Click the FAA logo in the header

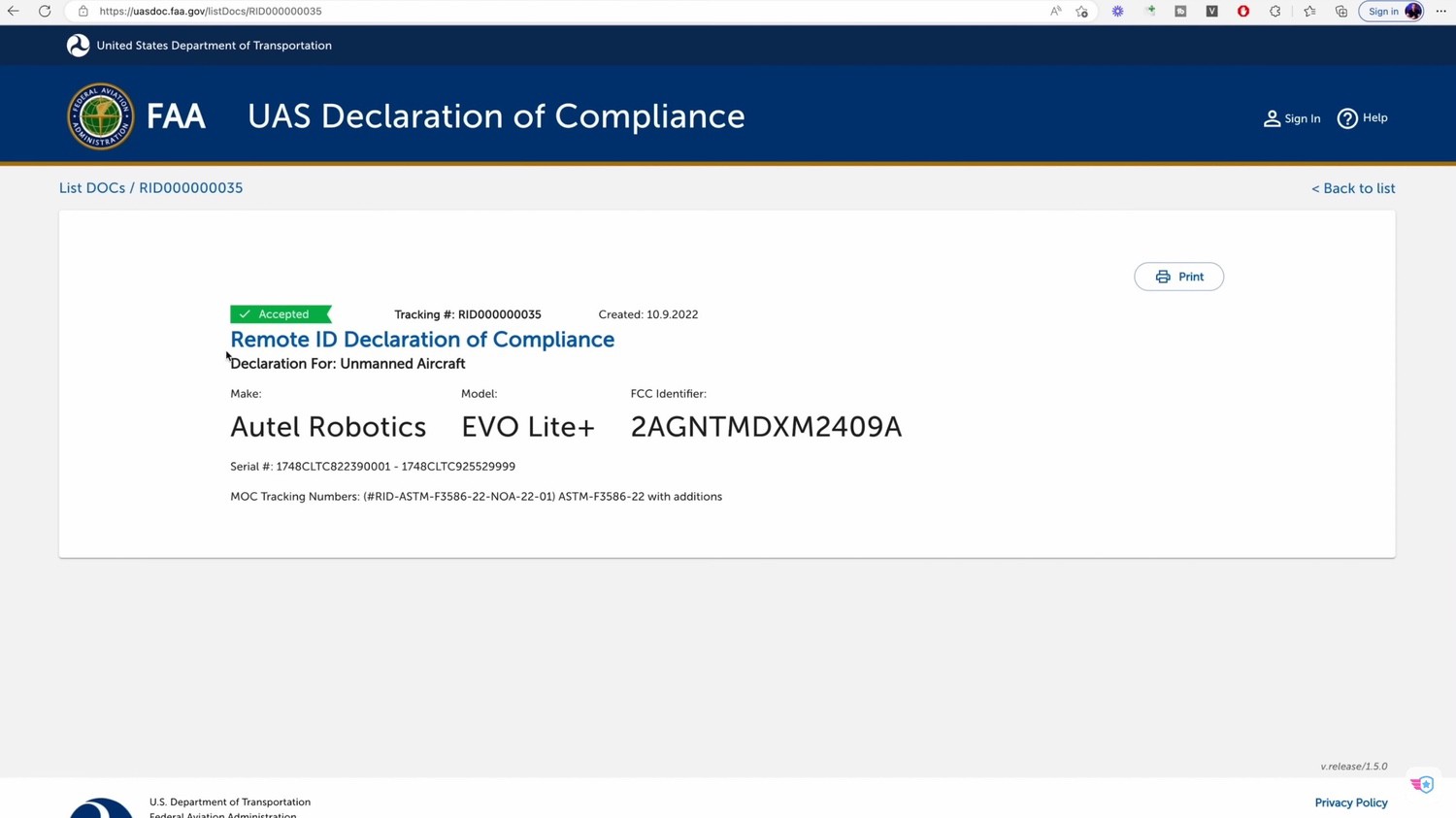[100, 115]
